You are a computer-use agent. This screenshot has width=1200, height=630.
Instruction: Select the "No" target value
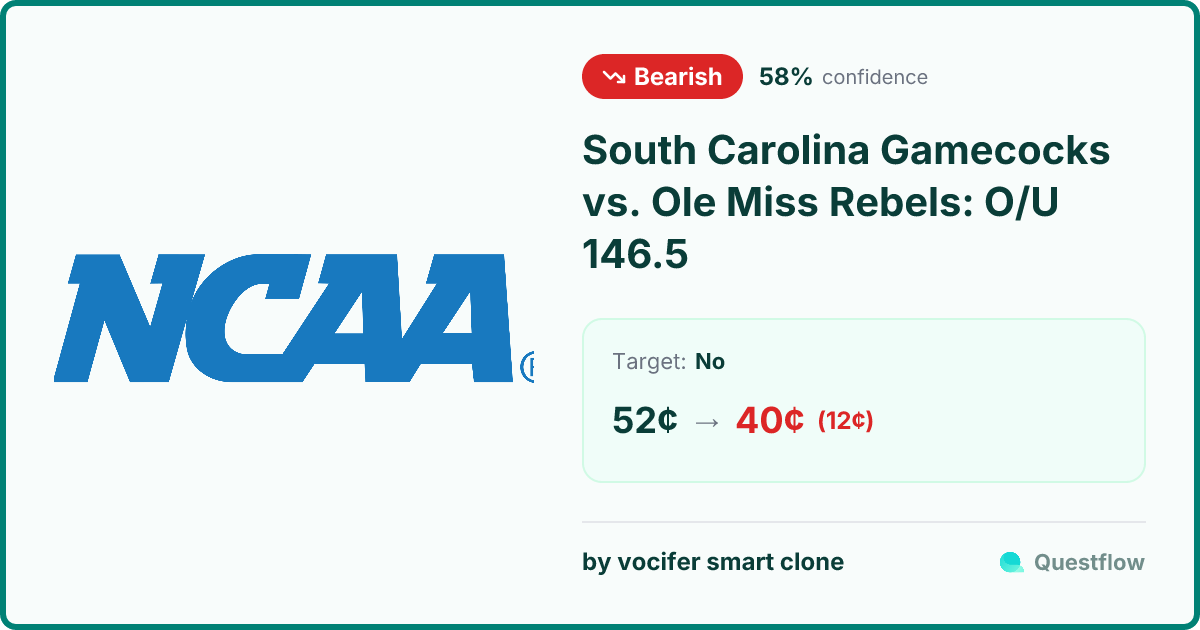pyautogui.click(x=710, y=362)
